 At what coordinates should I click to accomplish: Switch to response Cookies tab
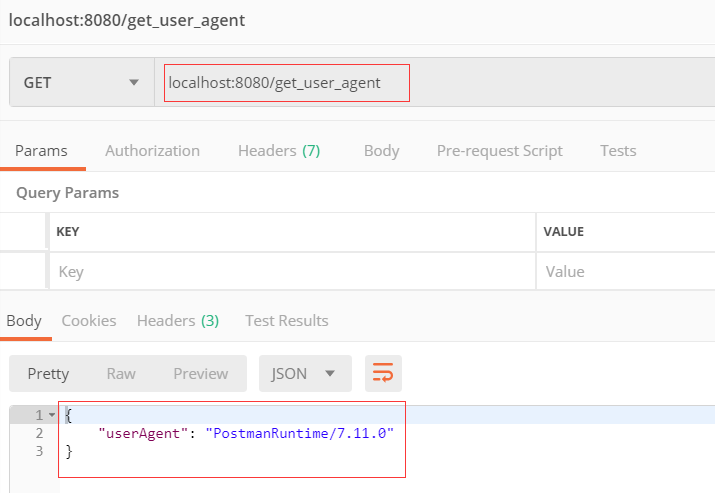click(89, 321)
